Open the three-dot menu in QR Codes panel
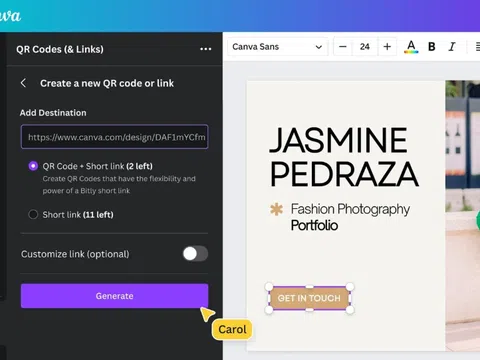Viewport: 480px width, 360px height. click(x=205, y=49)
